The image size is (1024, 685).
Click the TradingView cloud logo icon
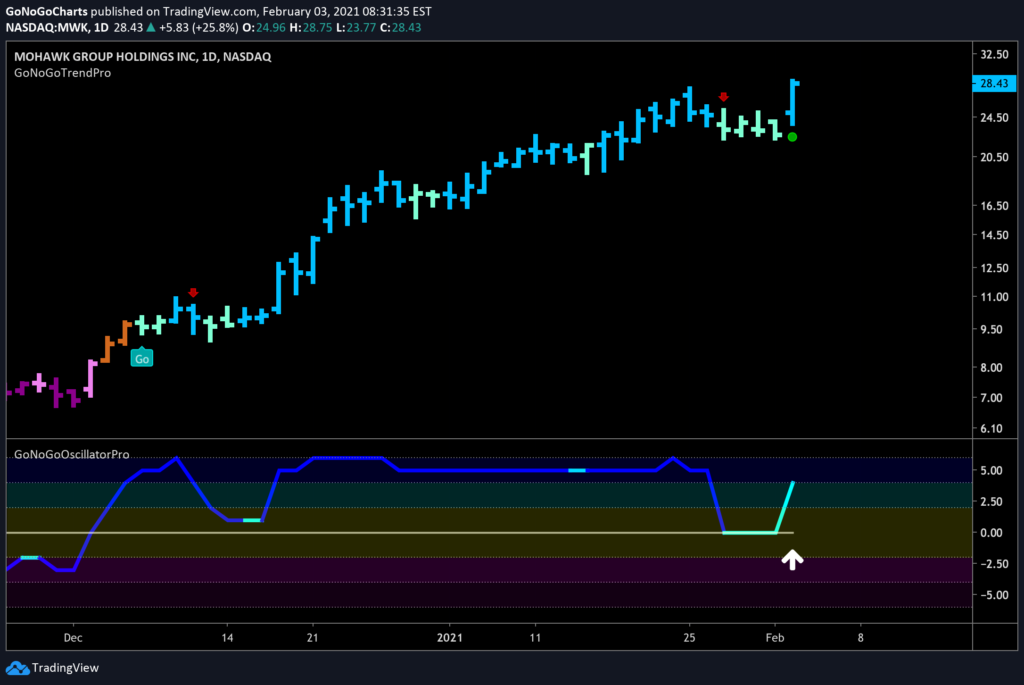(17, 668)
